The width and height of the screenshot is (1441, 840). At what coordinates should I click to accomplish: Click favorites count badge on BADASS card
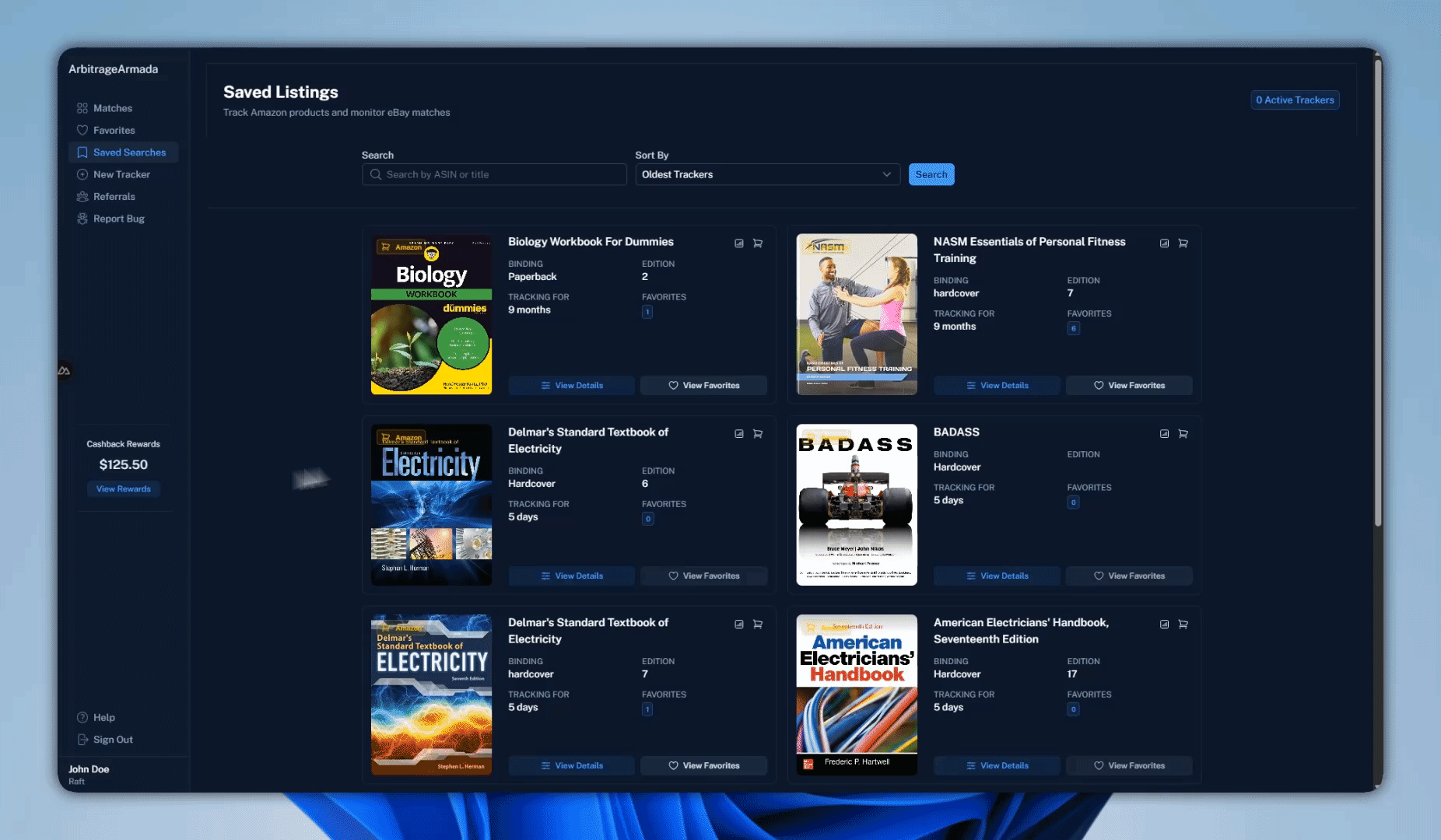[1073, 502]
